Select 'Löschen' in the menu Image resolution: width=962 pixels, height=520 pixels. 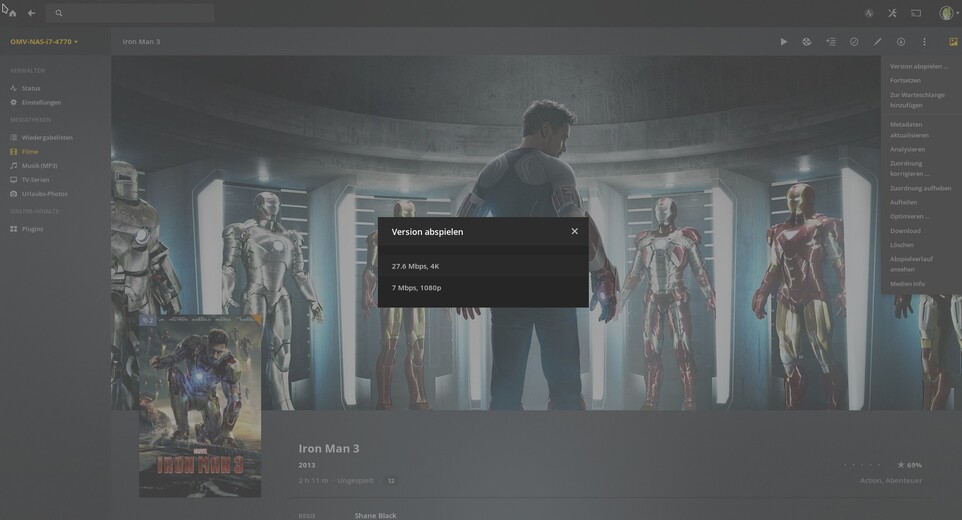902,245
